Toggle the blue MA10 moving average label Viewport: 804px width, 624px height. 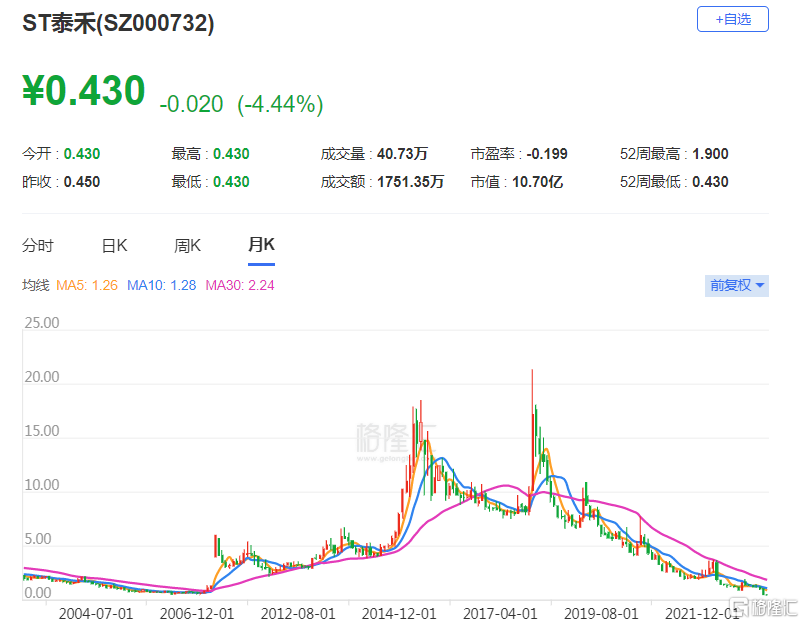pyautogui.click(x=162, y=285)
